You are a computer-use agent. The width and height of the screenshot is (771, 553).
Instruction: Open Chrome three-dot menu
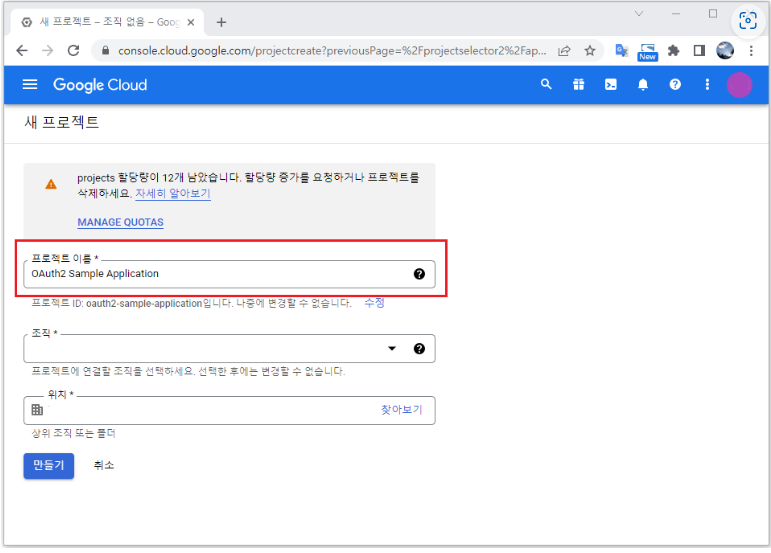pyautogui.click(x=751, y=51)
